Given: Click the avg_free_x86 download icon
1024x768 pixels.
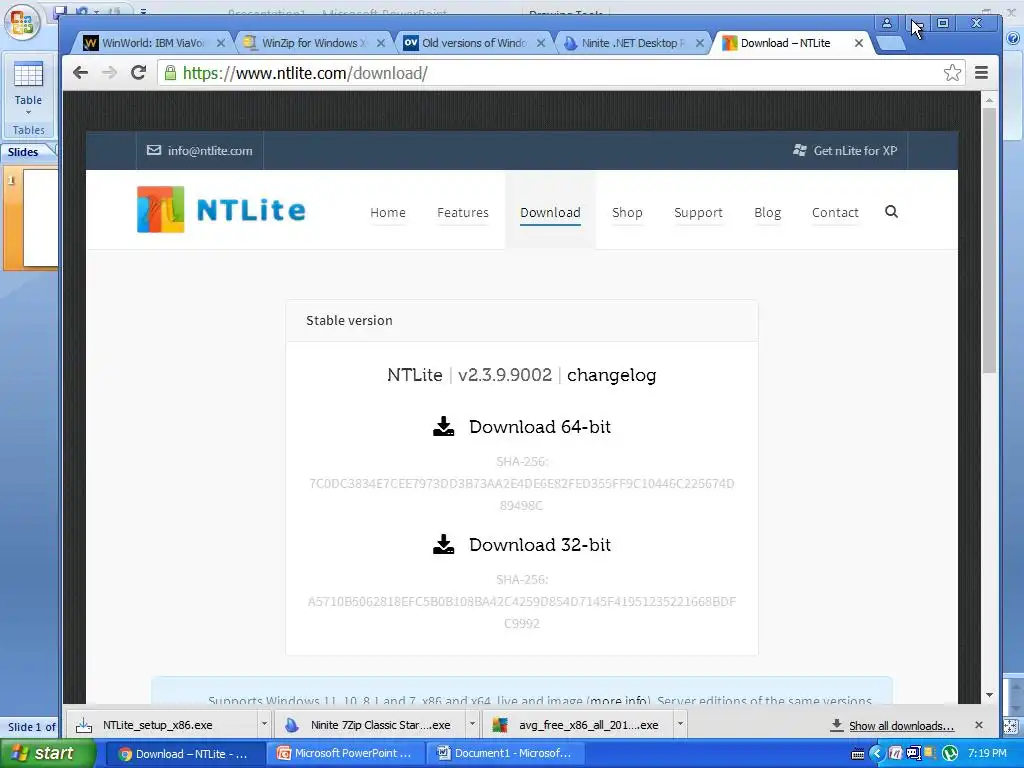Looking at the screenshot, I should tap(500, 725).
